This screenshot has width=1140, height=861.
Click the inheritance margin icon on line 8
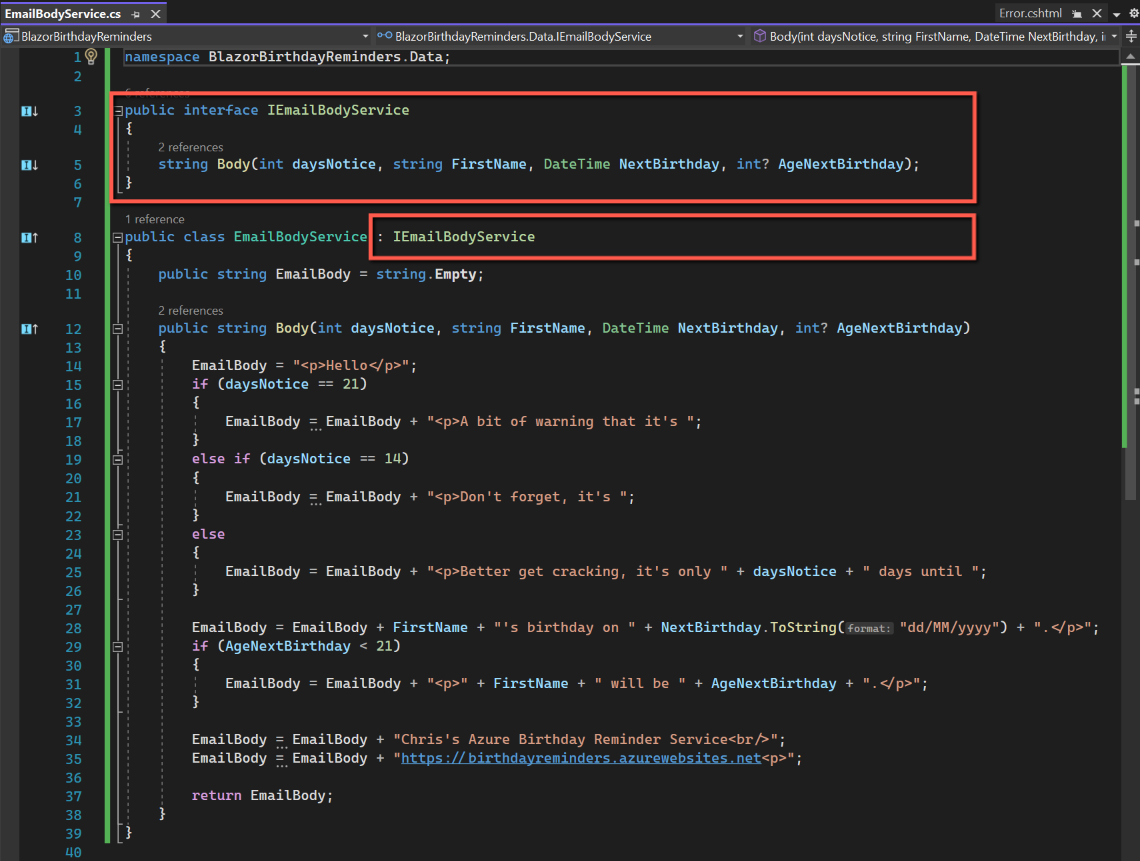click(30, 237)
